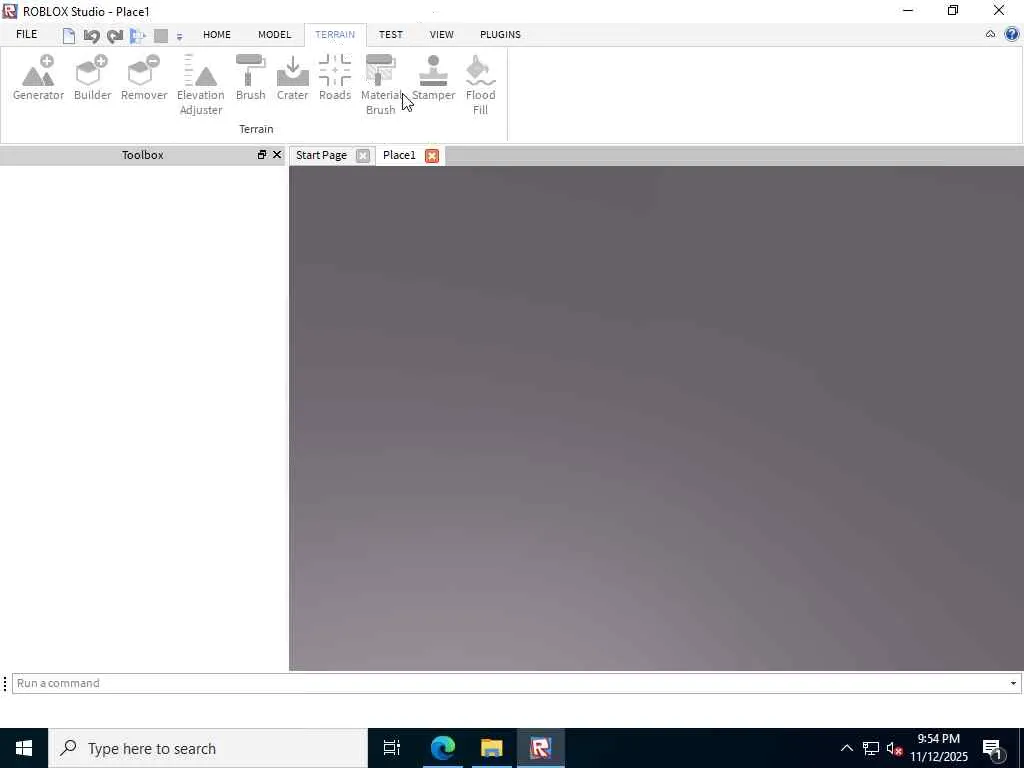The height and width of the screenshot is (768, 1024).
Task: Redo the last undone action
Action: tap(115, 36)
